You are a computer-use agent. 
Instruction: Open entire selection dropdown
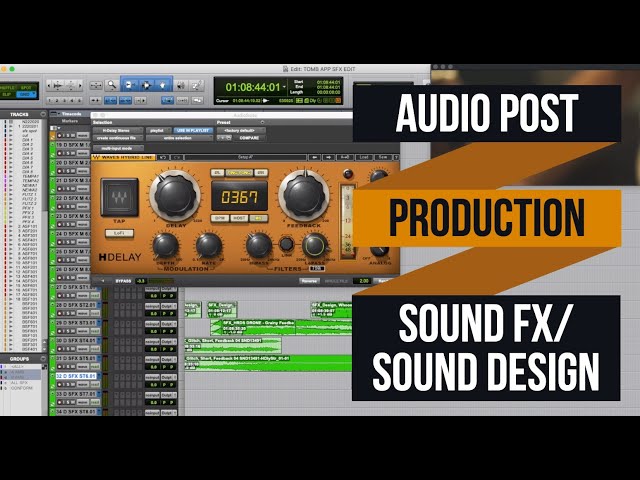tap(179, 138)
